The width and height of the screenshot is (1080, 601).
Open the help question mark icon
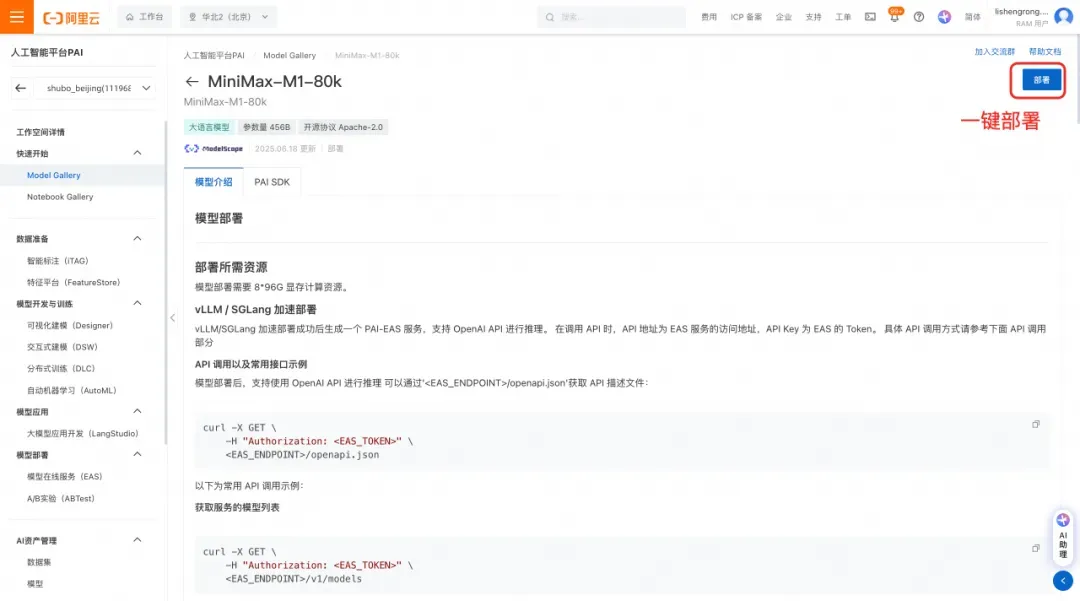coord(919,17)
